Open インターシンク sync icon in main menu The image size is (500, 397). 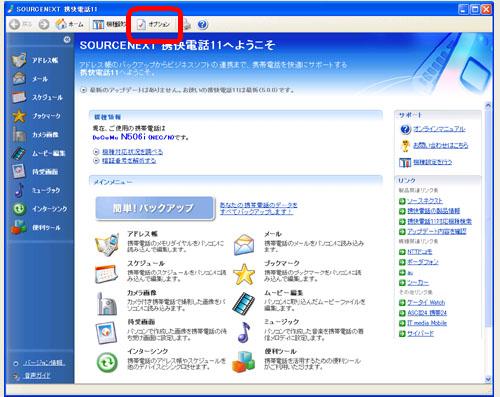[107, 362]
